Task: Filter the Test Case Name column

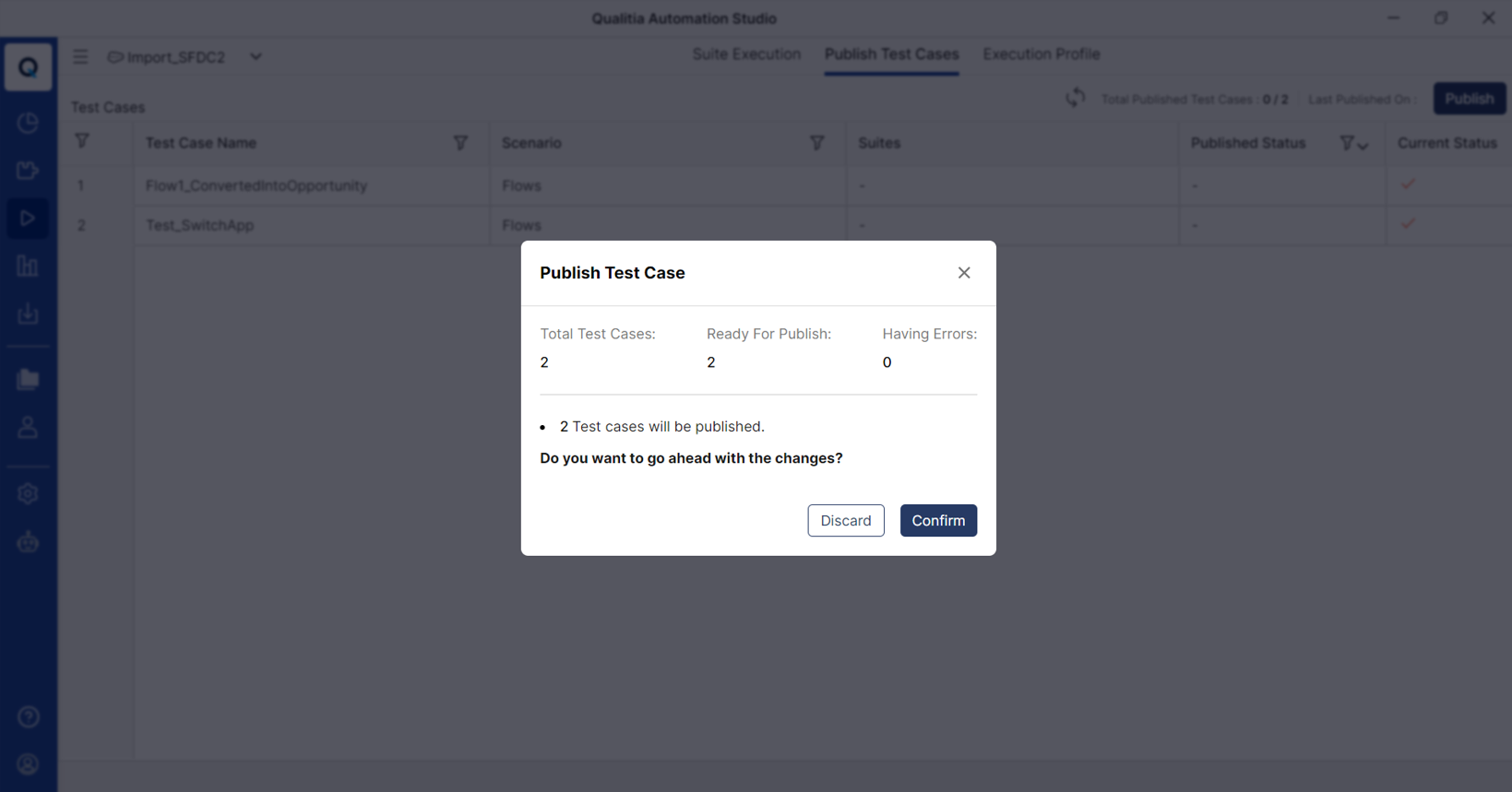Action: pyautogui.click(x=460, y=143)
